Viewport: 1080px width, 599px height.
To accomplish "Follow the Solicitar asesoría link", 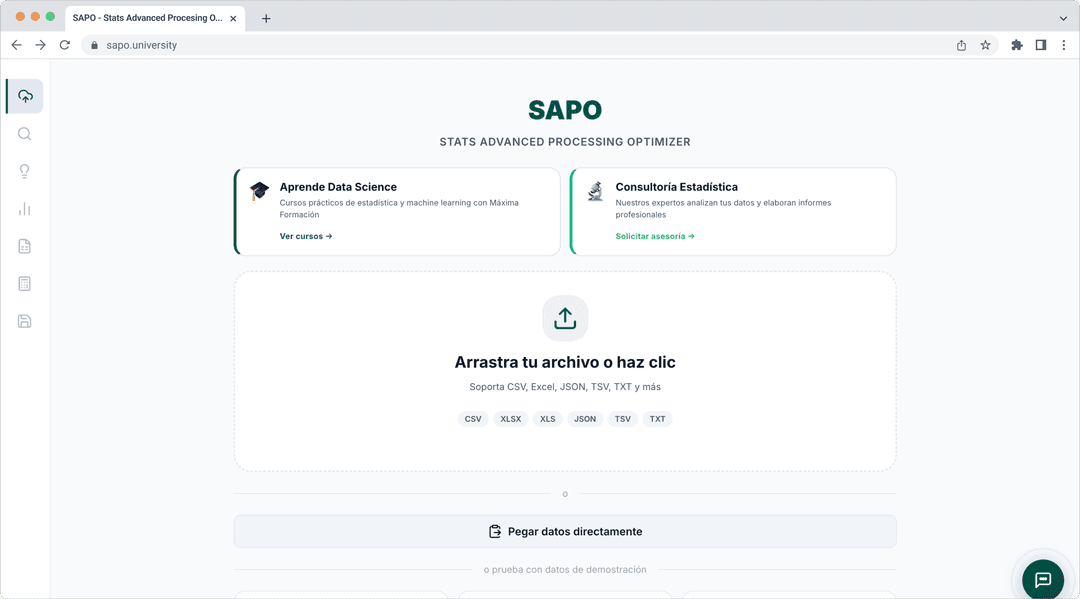I will tap(655, 236).
